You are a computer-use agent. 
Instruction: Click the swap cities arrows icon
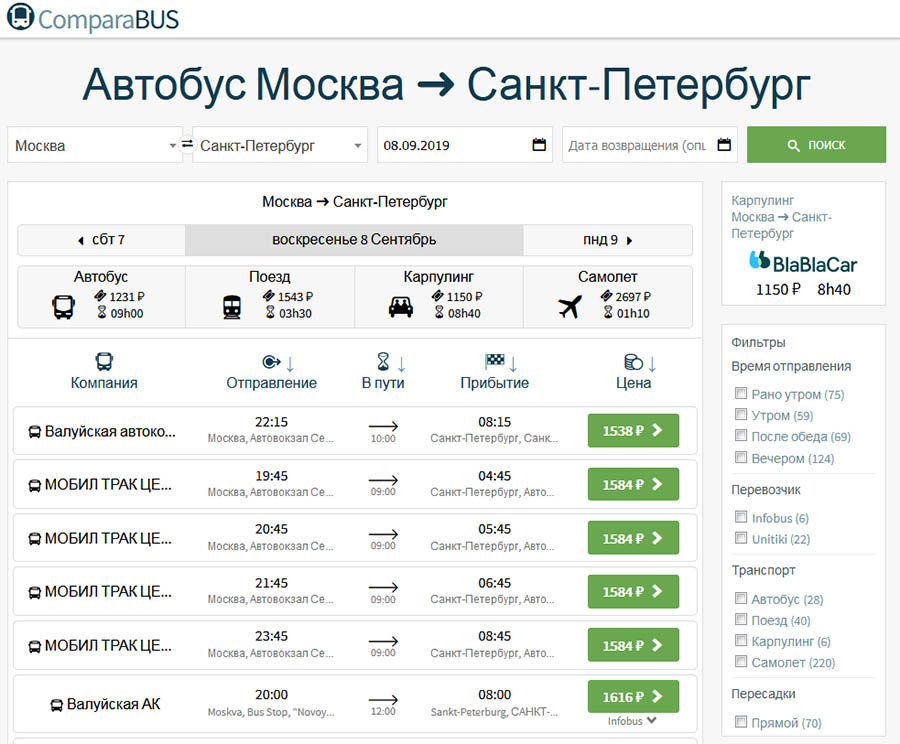[187, 145]
